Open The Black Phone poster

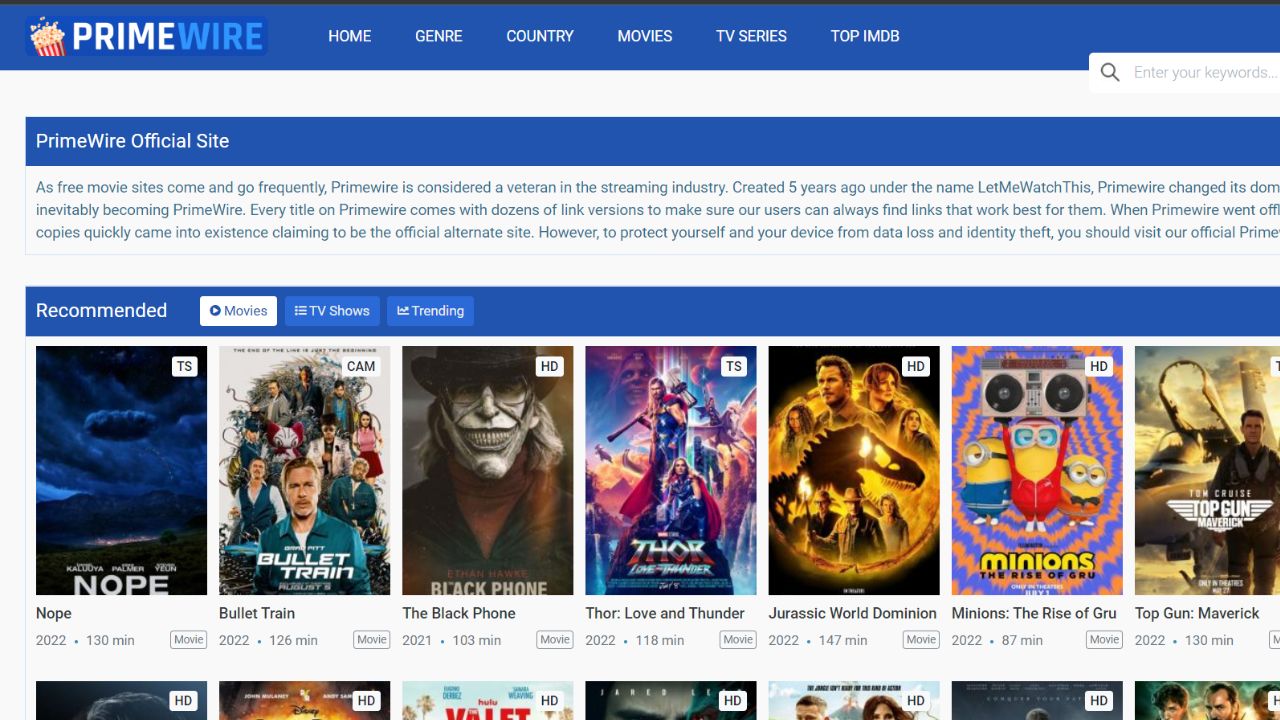click(x=488, y=471)
